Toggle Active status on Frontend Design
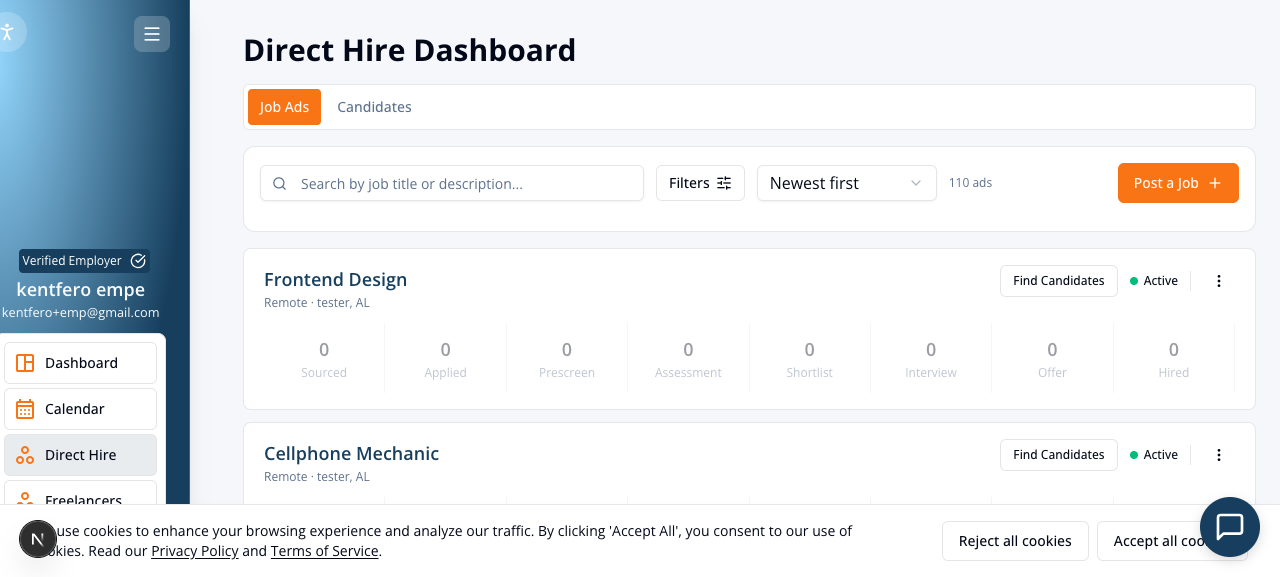1280x577 pixels. (1154, 281)
